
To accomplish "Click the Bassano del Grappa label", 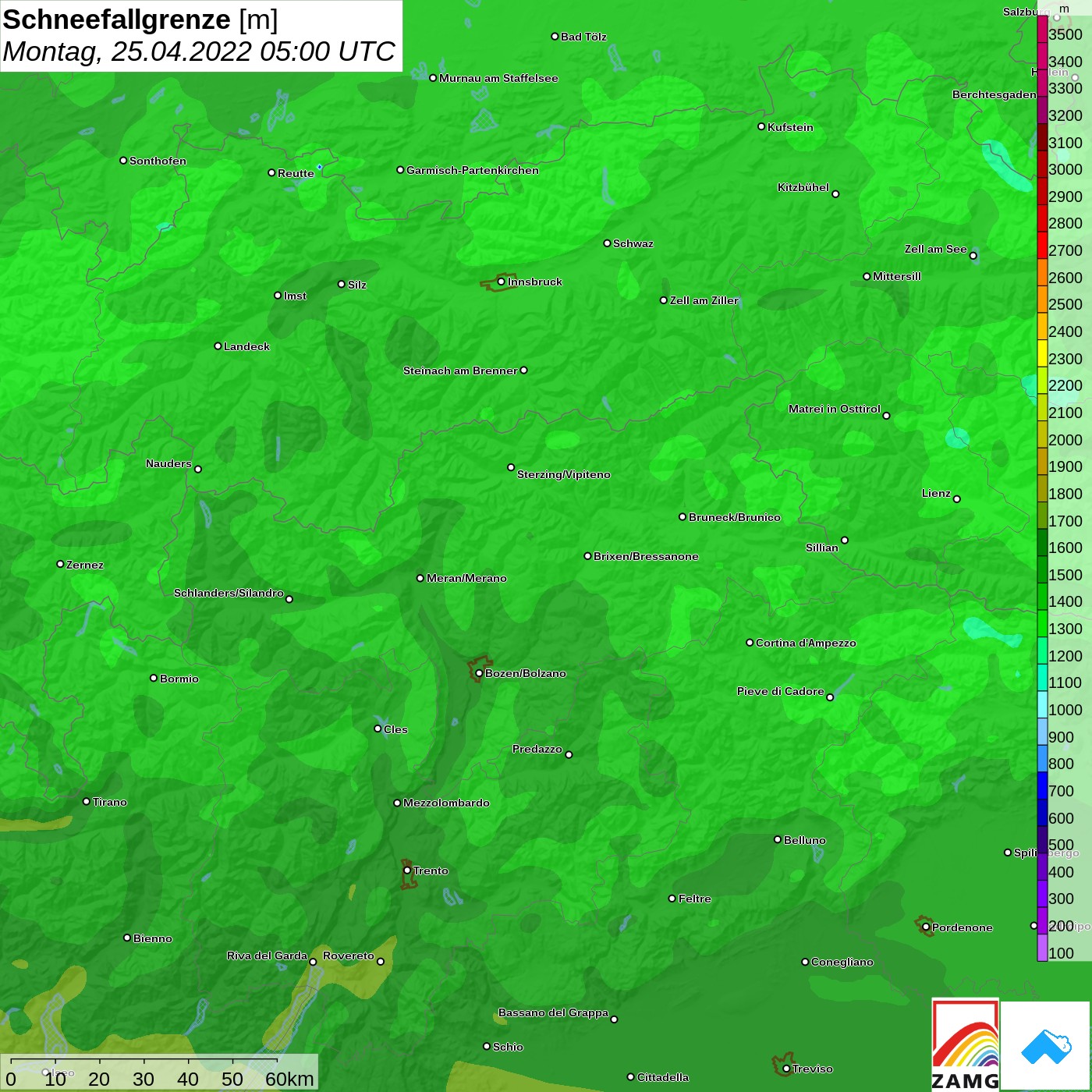I will [x=554, y=1012].
